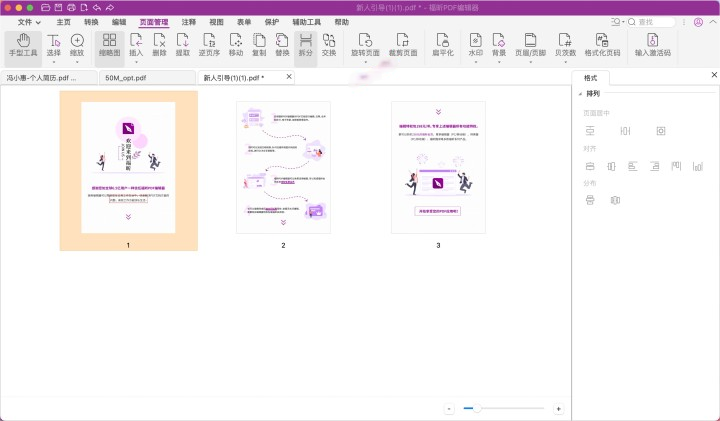Toggle the 缩略图 (Thumbnail) view button
The width and height of the screenshot is (720, 421).
click(109, 45)
